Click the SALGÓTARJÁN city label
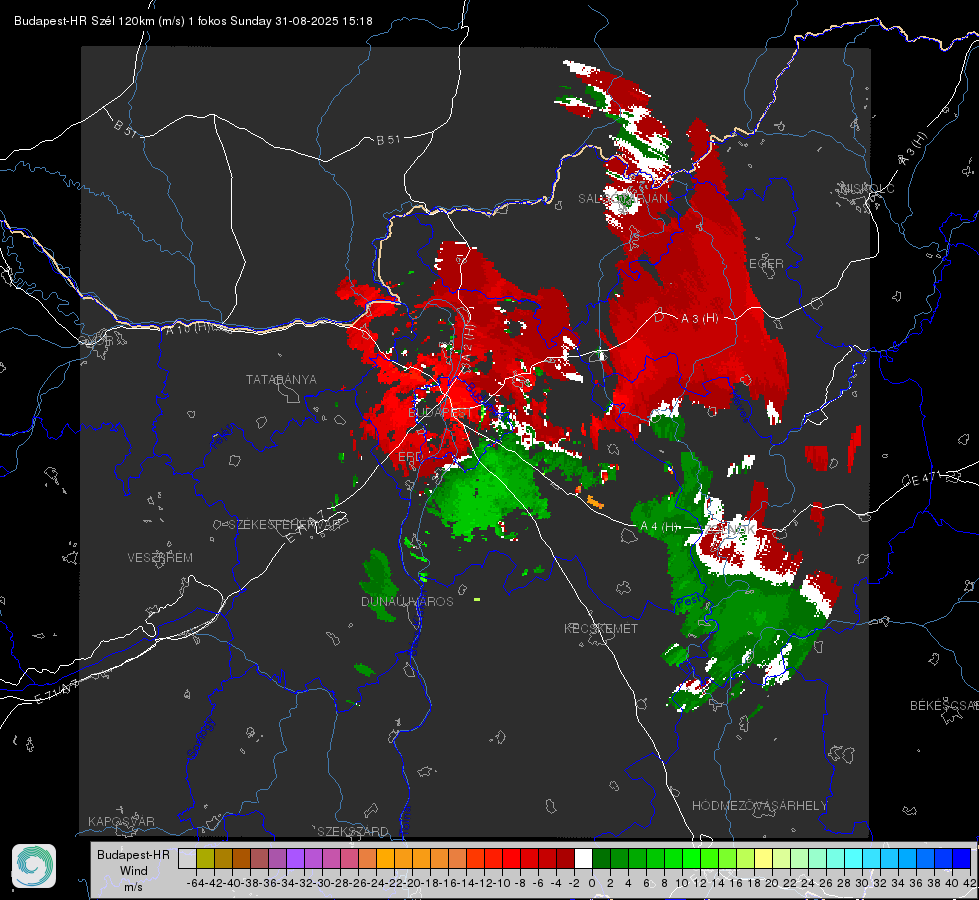 point(622,199)
